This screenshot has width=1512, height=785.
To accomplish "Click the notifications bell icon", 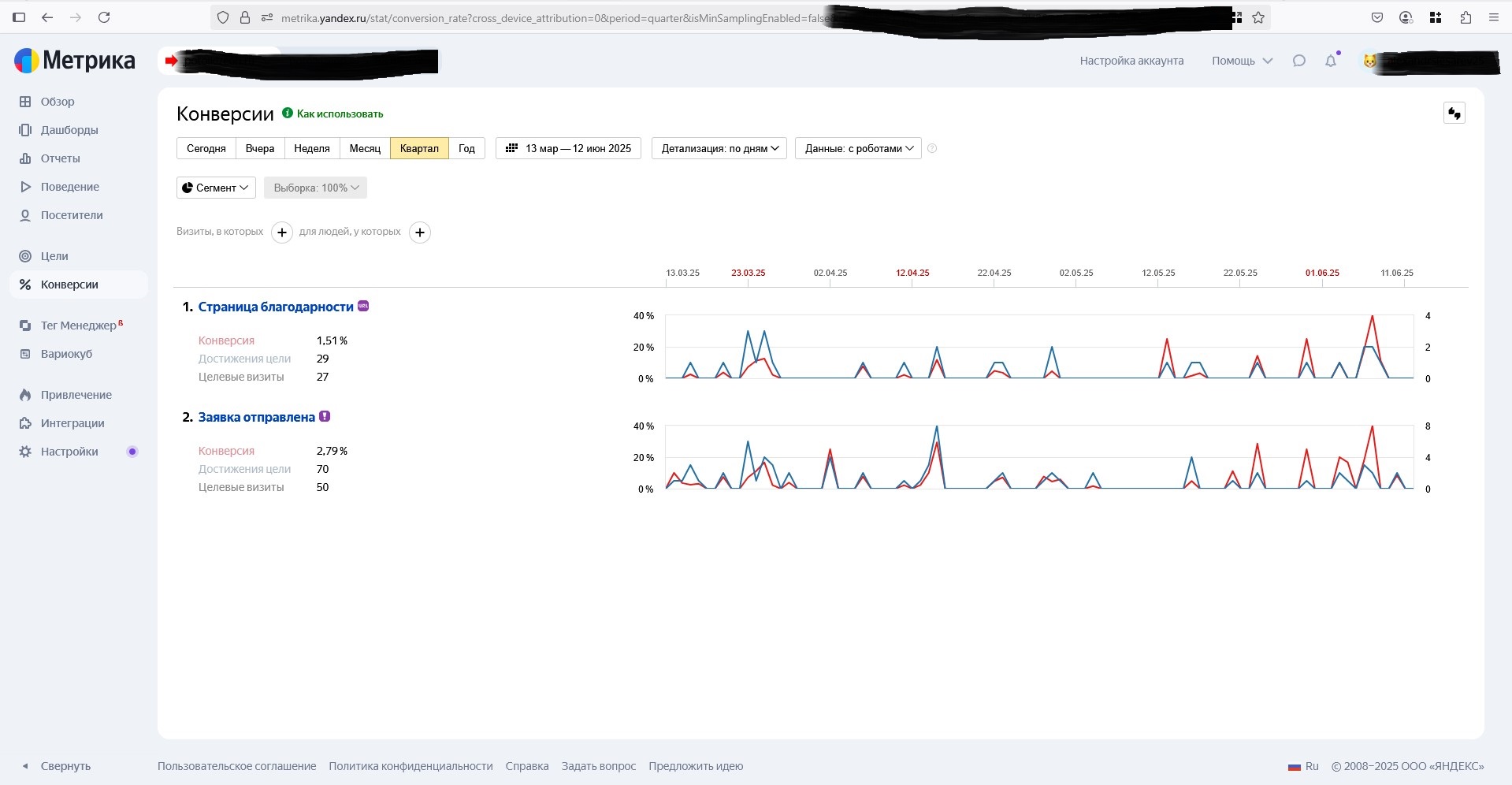I will [x=1331, y=61].
